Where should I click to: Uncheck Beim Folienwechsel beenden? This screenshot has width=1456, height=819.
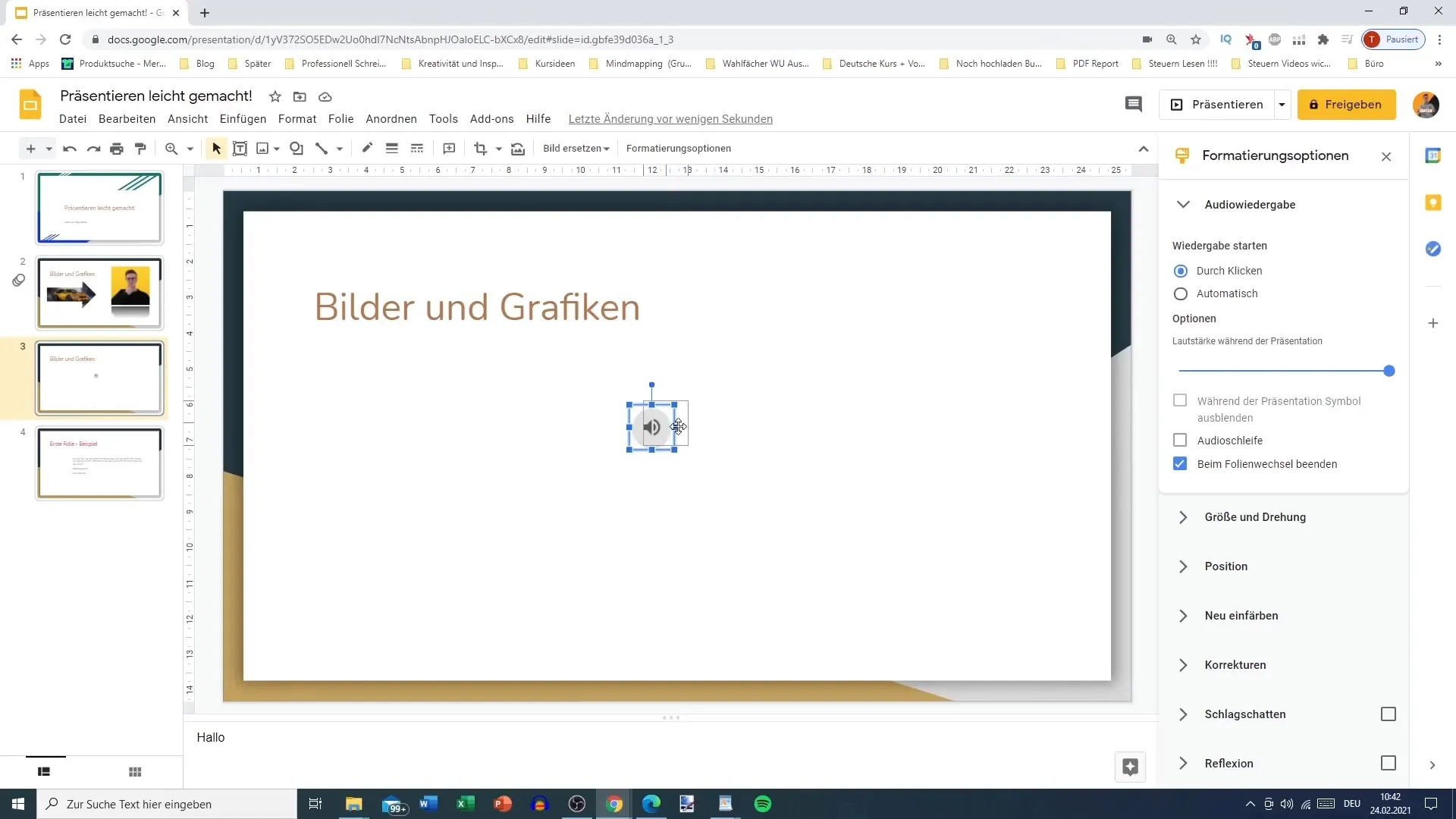(x=1180, y=464)
